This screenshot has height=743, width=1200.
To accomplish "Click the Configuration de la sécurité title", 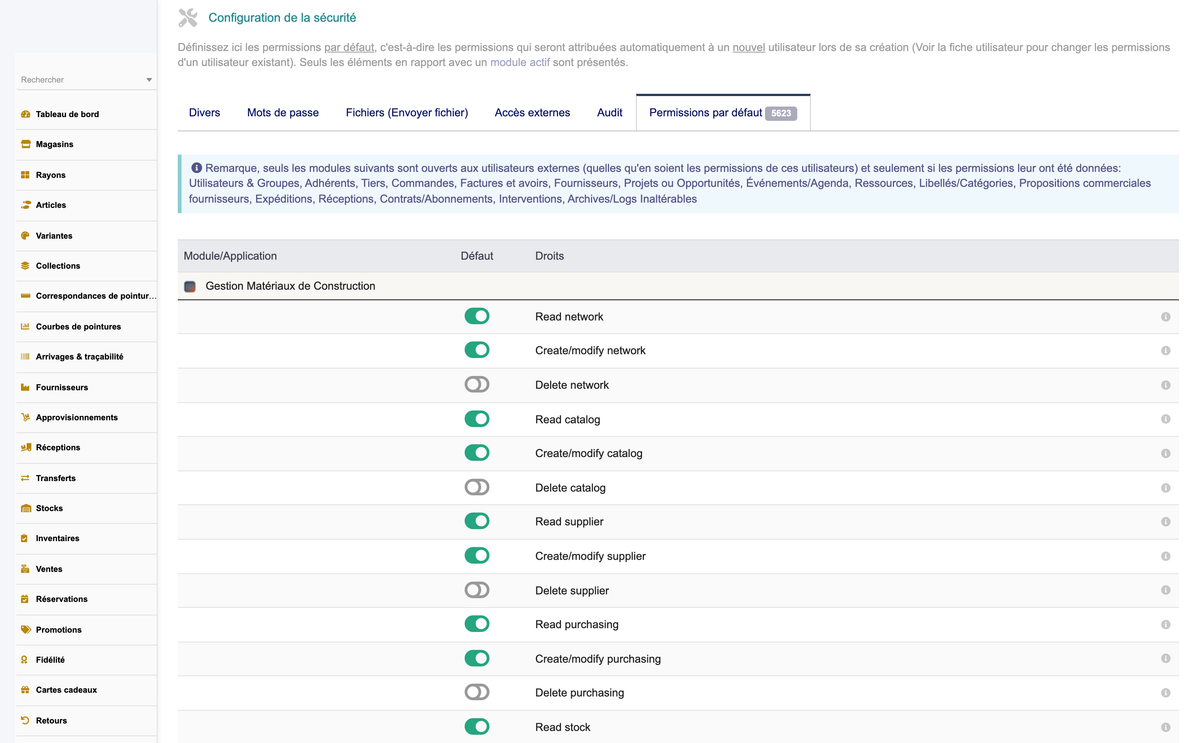I will (282, 18).
